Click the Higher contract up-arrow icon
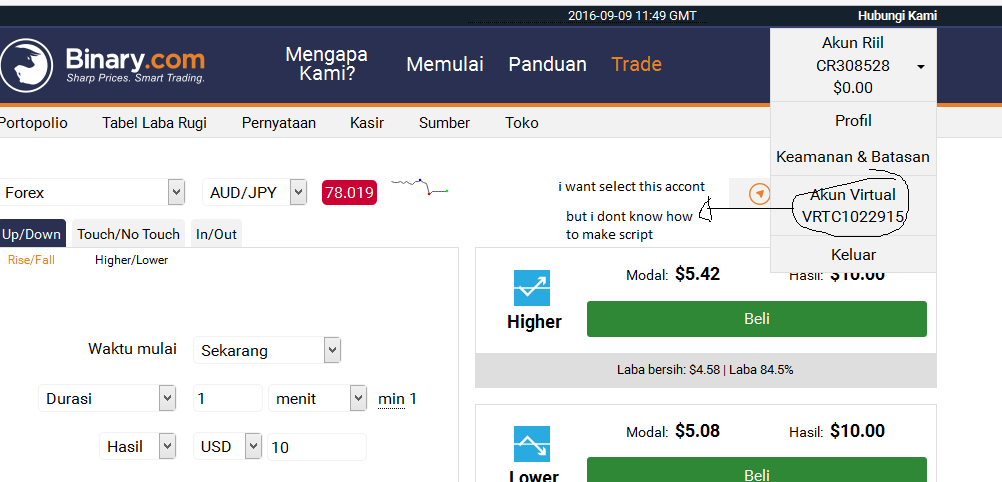 coord(532,288)
